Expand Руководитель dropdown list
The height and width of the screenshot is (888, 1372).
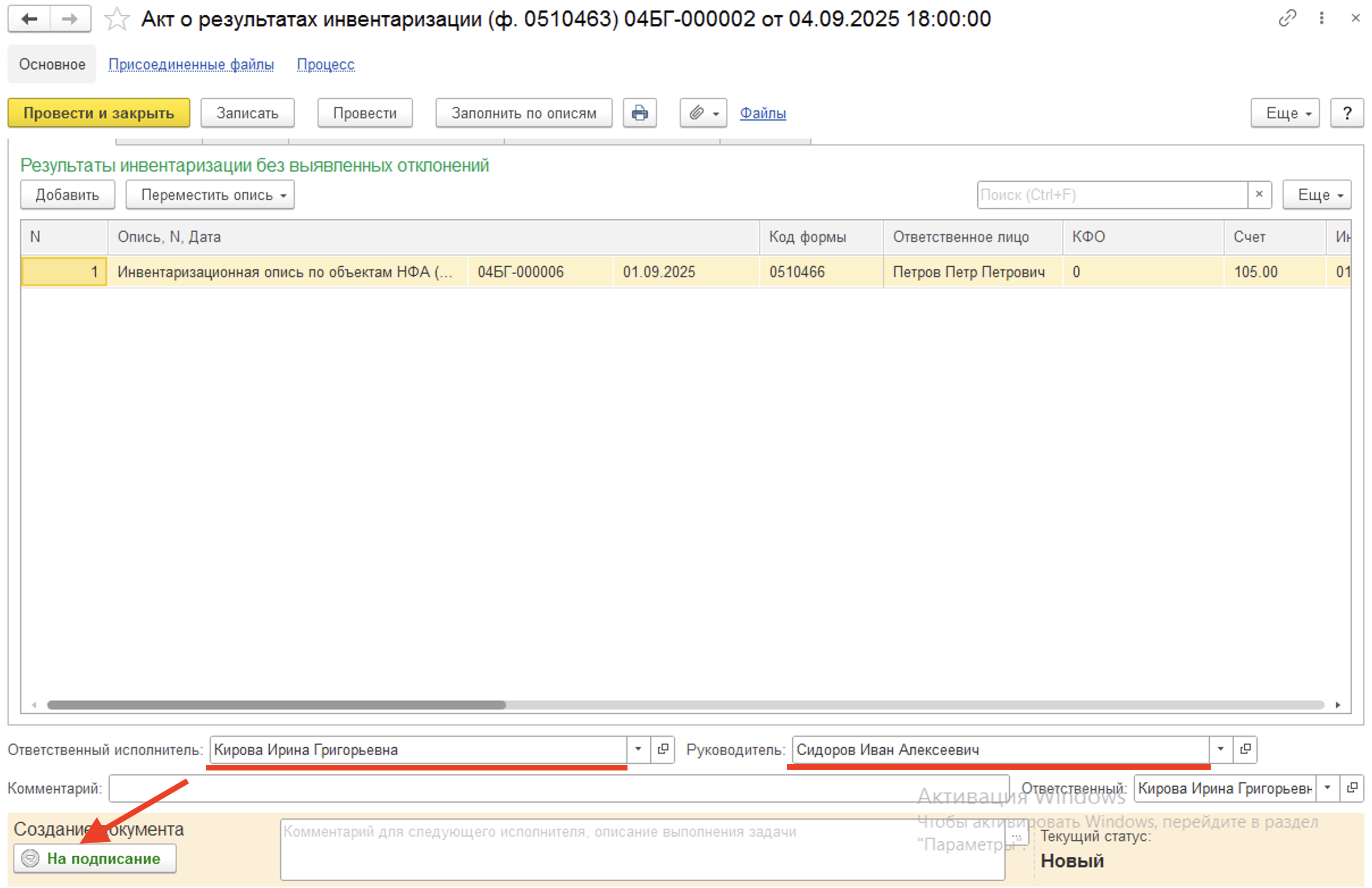pos(1220,749)
